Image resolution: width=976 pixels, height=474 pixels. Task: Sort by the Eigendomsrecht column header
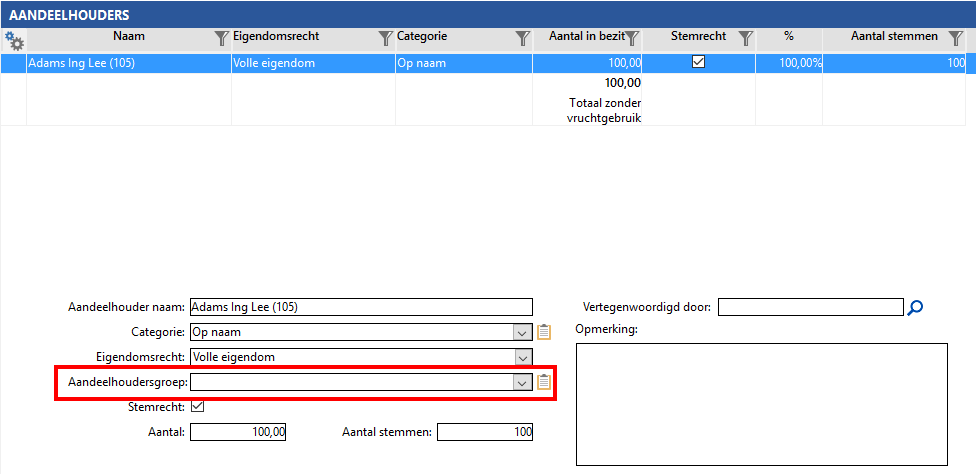[x=276, y=37]
